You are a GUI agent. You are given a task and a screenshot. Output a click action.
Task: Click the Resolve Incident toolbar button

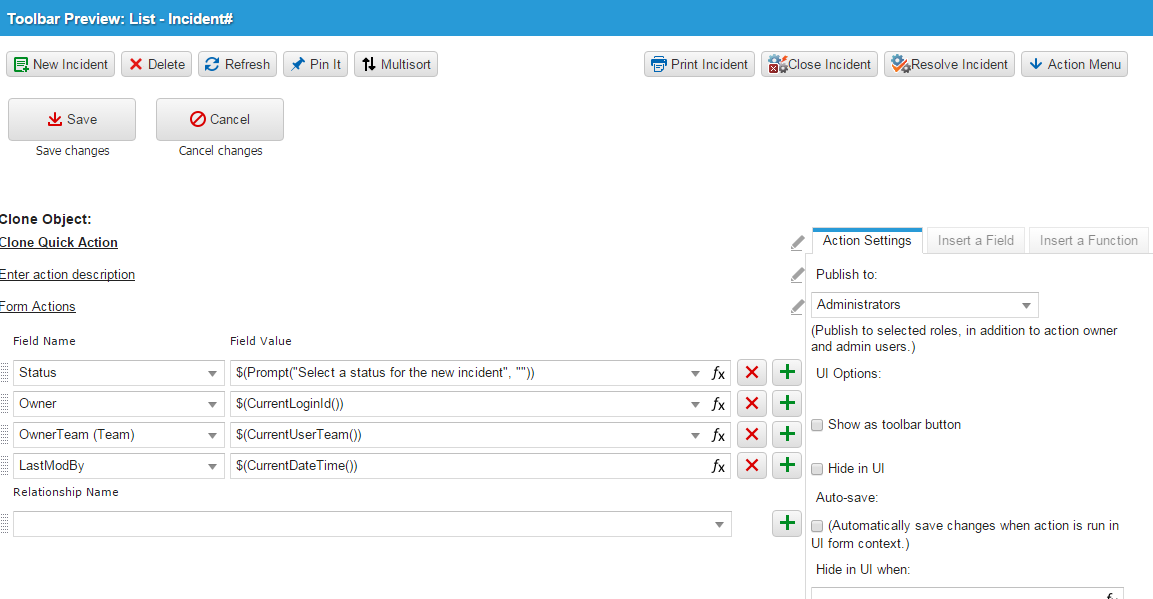(949, 65)
